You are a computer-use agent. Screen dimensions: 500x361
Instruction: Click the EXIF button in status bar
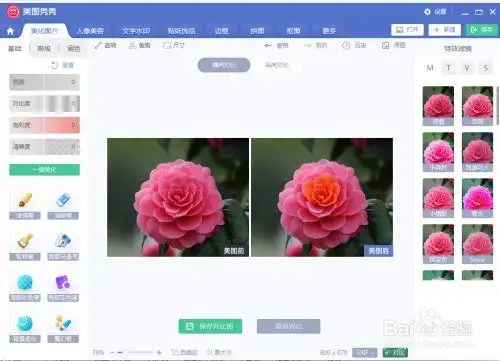365,352
